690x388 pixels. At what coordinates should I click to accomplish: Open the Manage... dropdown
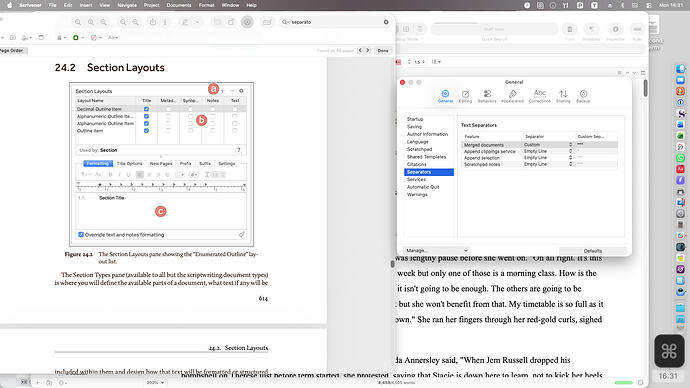[x=436, y=250]
